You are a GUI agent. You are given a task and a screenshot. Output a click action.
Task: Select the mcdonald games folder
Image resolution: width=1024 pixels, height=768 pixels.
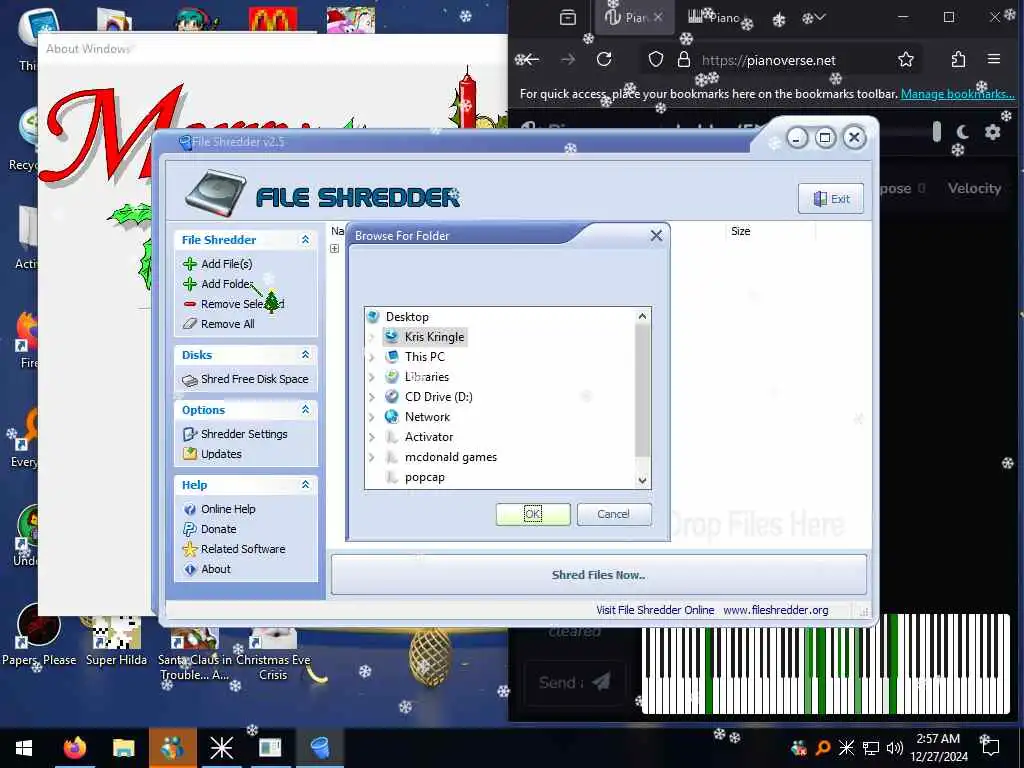(x=451, y=457)
